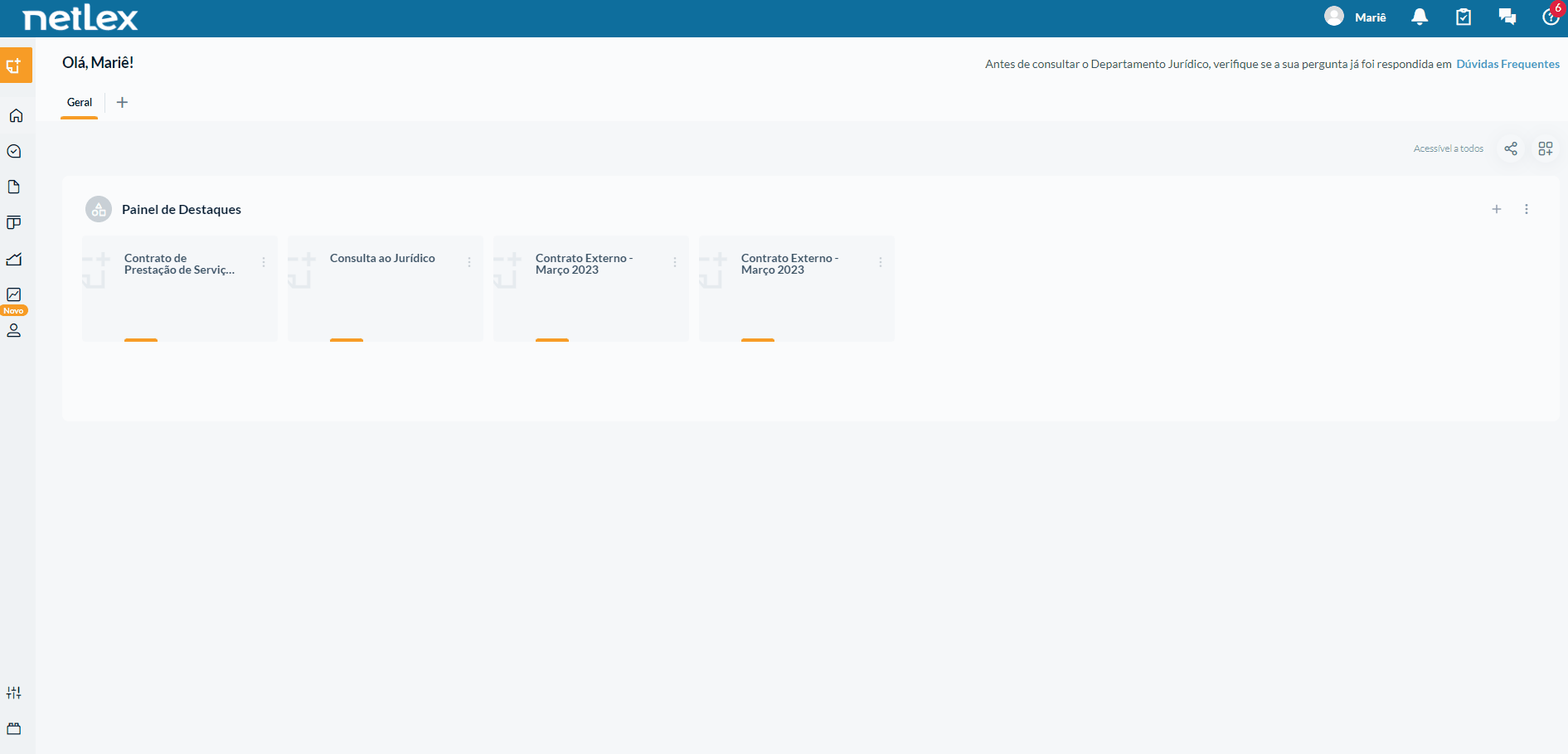Open the reports chart icon marked Novo
The height and width of the screenshot is (754, 1568).
[x=14, y=294]
